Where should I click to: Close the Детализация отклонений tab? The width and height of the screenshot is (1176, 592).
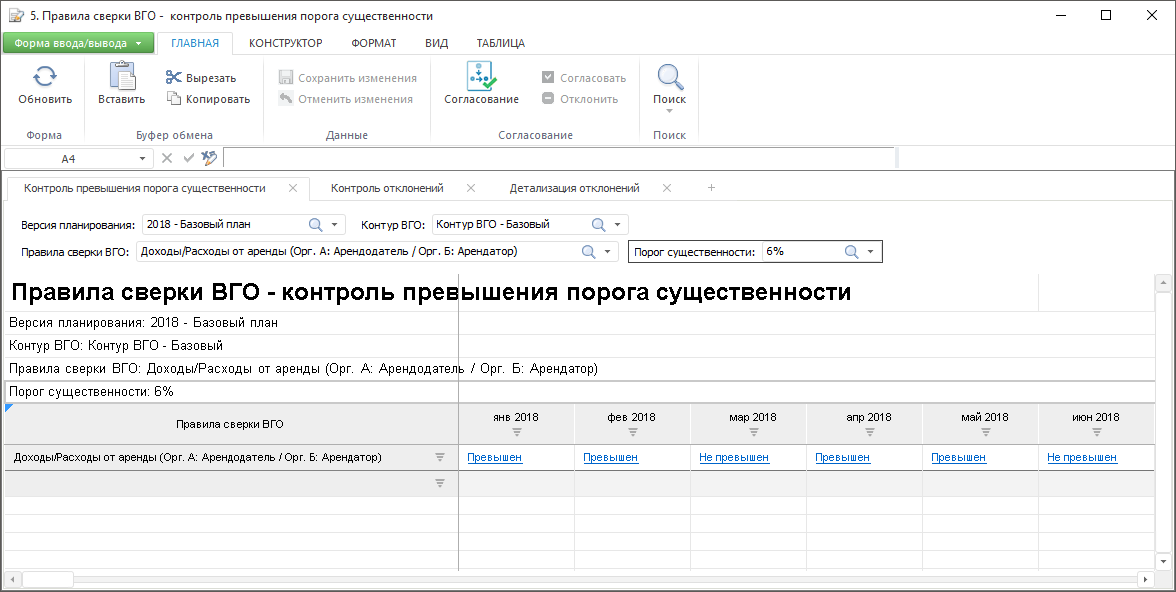tap(667, 188)
